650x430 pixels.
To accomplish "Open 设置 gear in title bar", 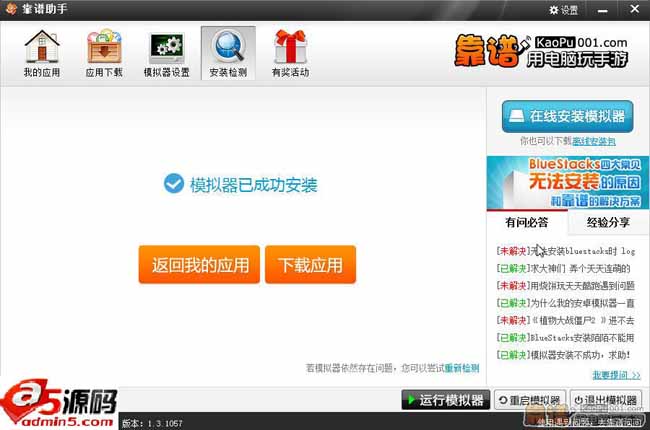I will pyautogui.click(x=563, y=10).
